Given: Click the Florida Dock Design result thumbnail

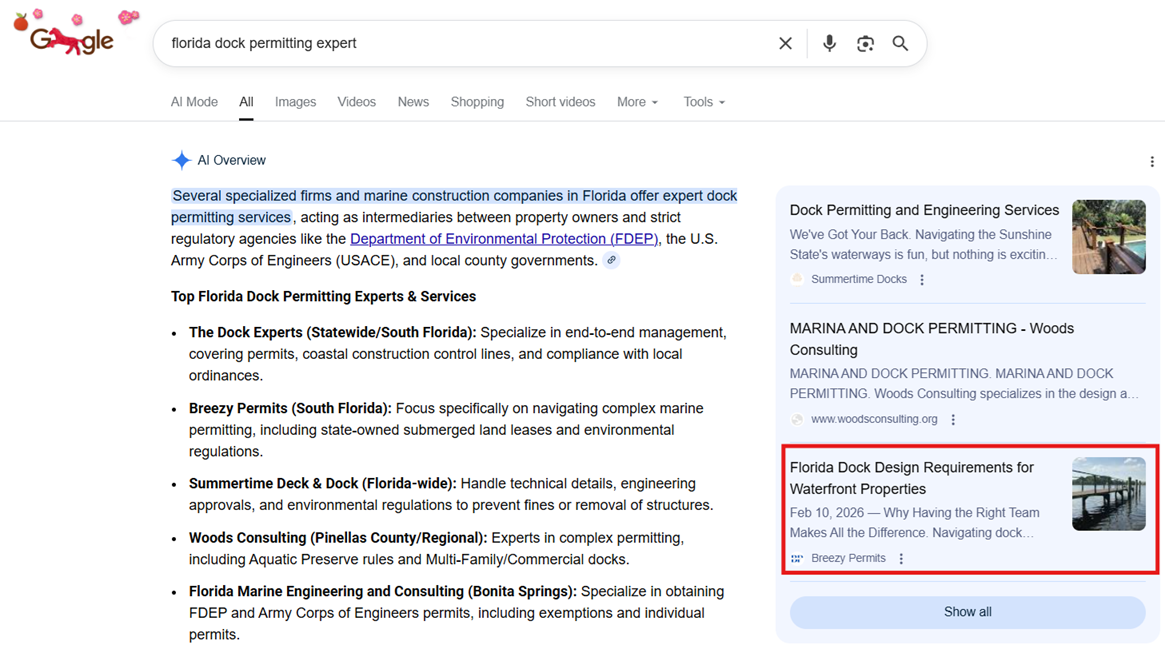Looking at the screenshot, I should coord(1108,494).
